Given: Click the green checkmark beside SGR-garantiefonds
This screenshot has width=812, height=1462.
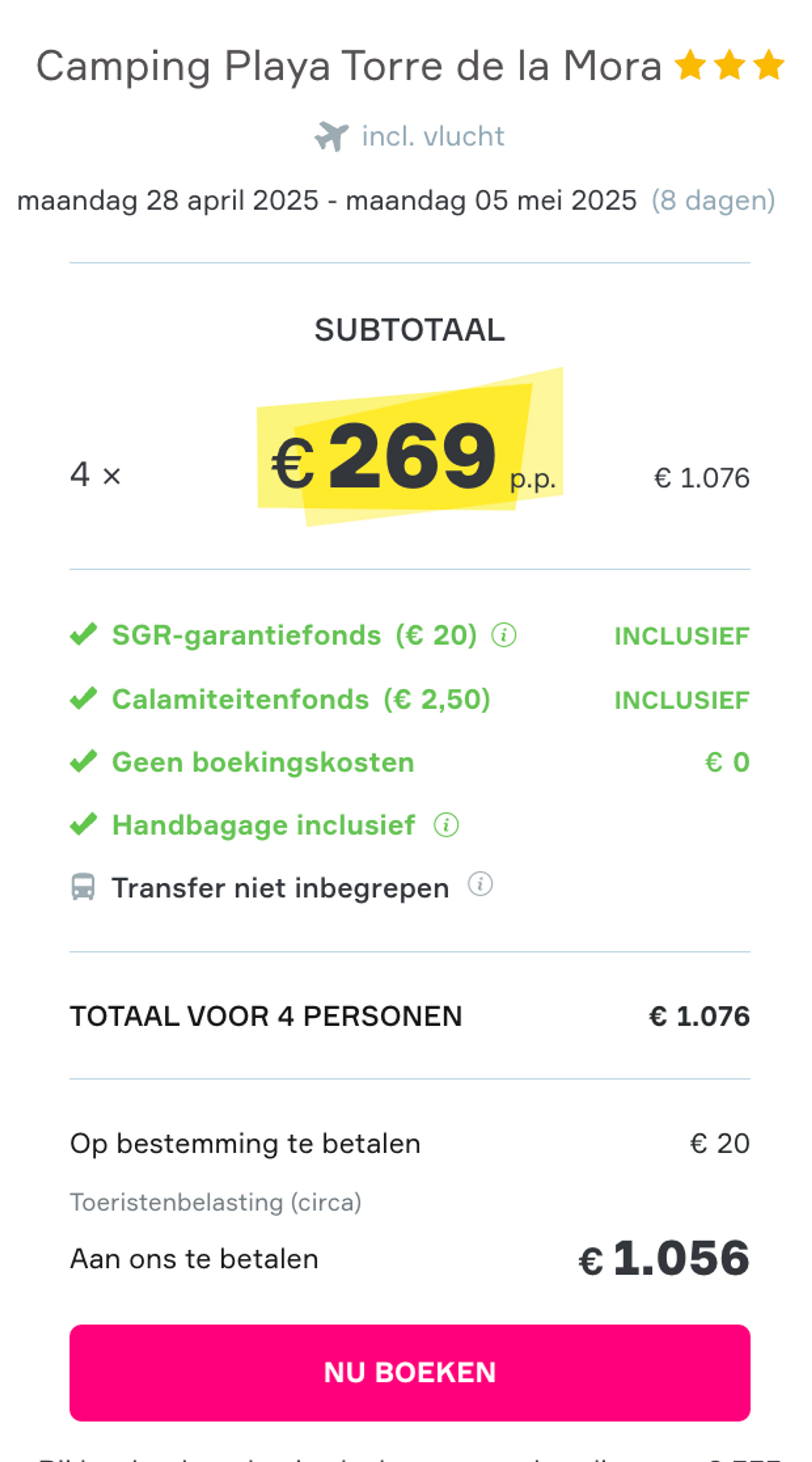Looking at the screenshot, I should click(x=83, y=635).
